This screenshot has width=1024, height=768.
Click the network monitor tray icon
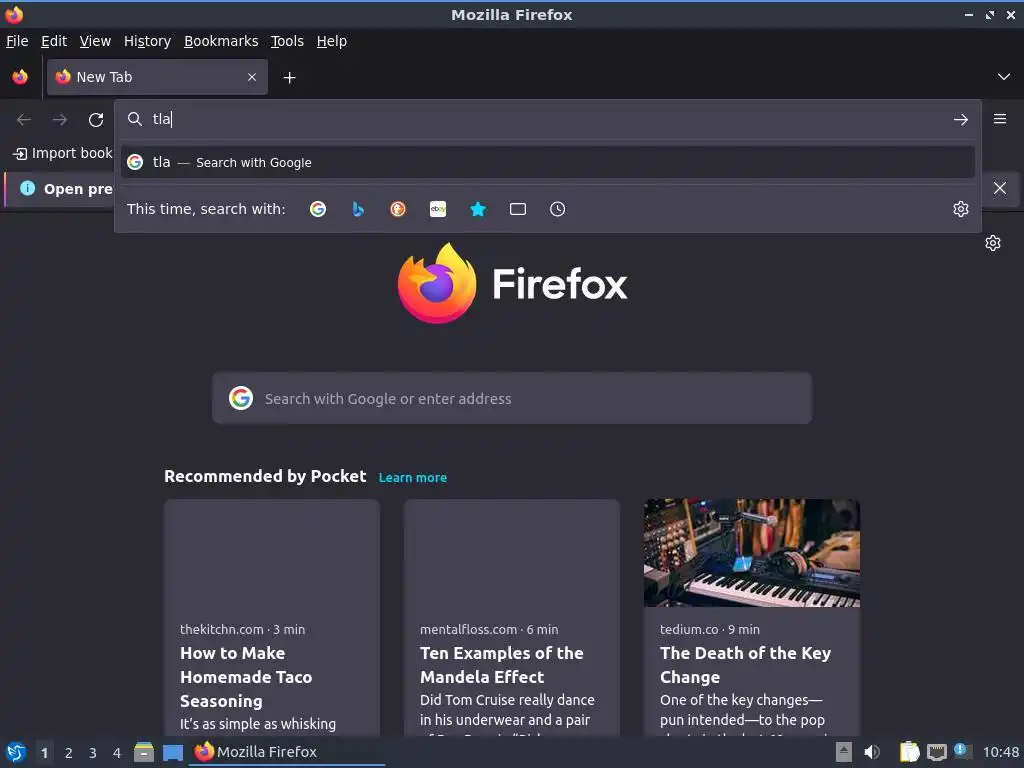pyautogui.click(x=936, y=752)
